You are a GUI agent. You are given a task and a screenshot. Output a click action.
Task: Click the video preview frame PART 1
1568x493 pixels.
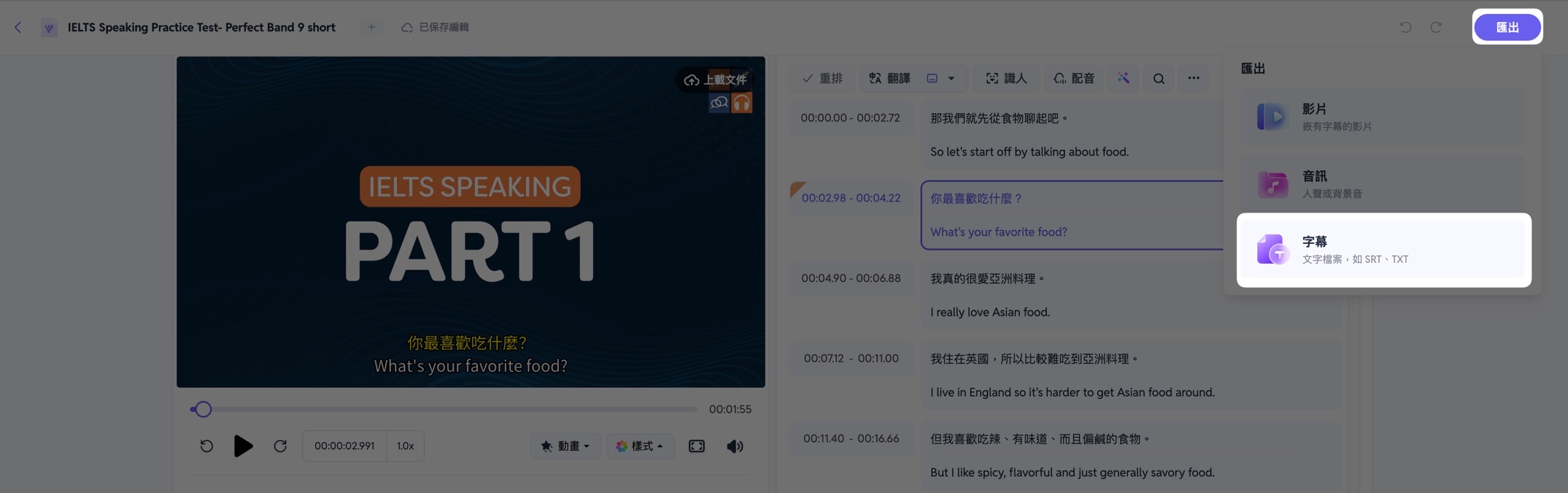pyautogui.click(x=471, y=222)
